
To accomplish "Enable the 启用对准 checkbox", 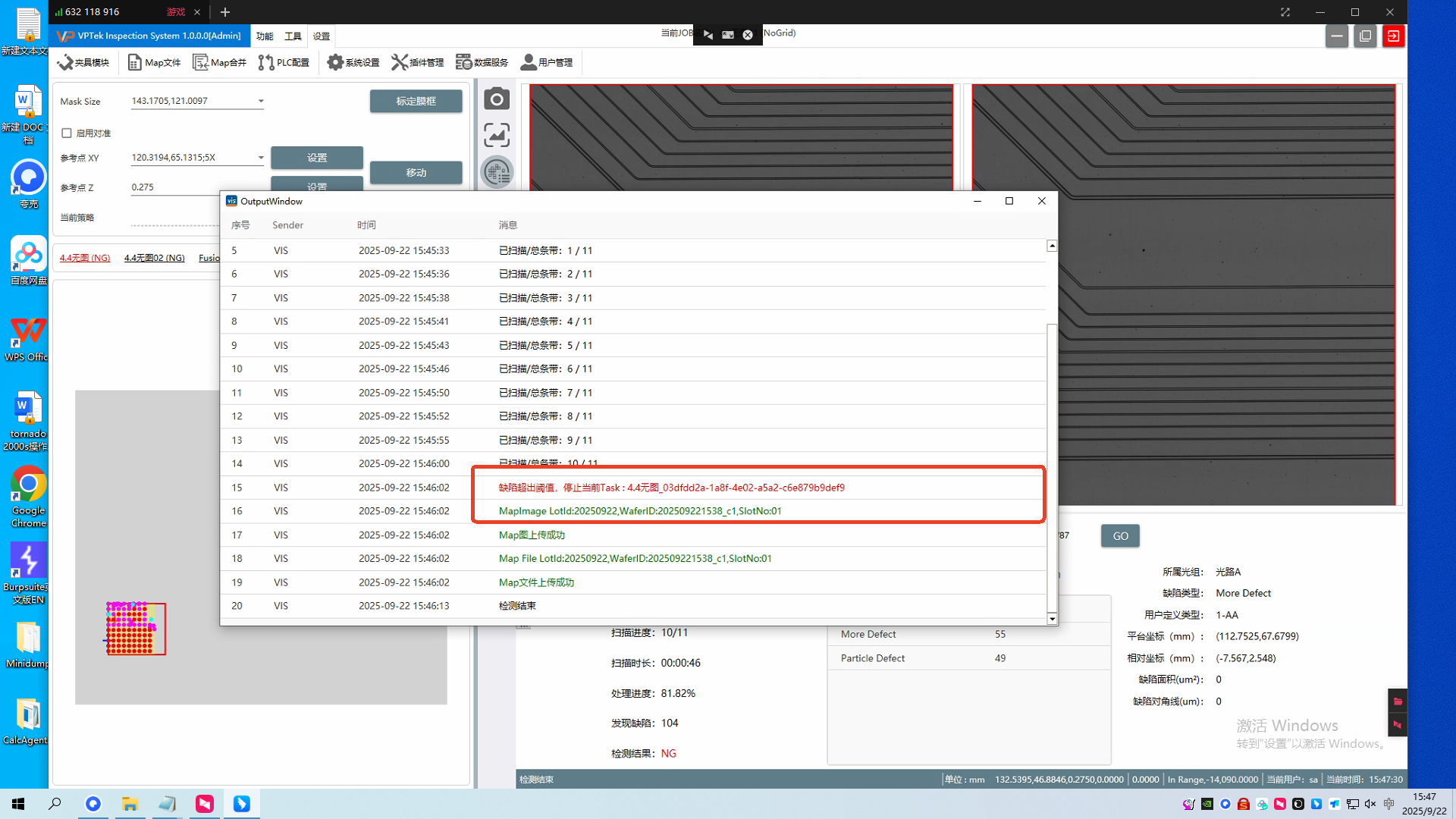I will pos(67,133).
